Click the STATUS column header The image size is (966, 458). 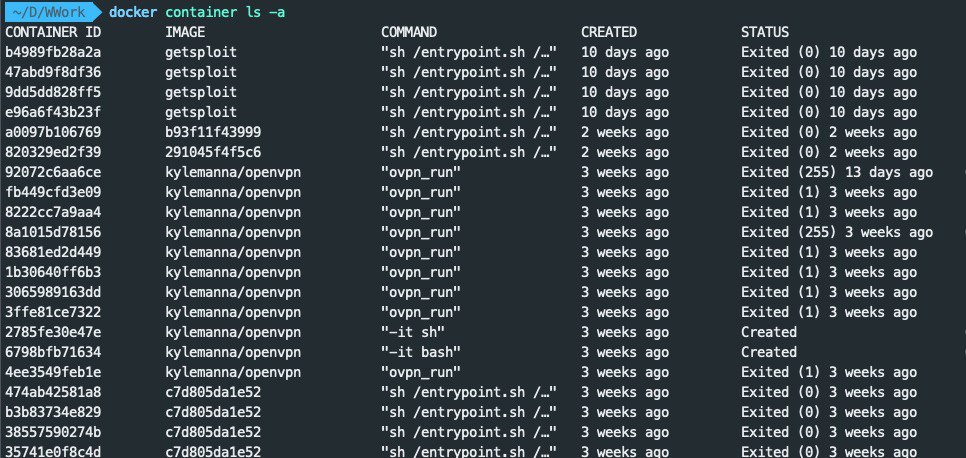pos(765,33)
